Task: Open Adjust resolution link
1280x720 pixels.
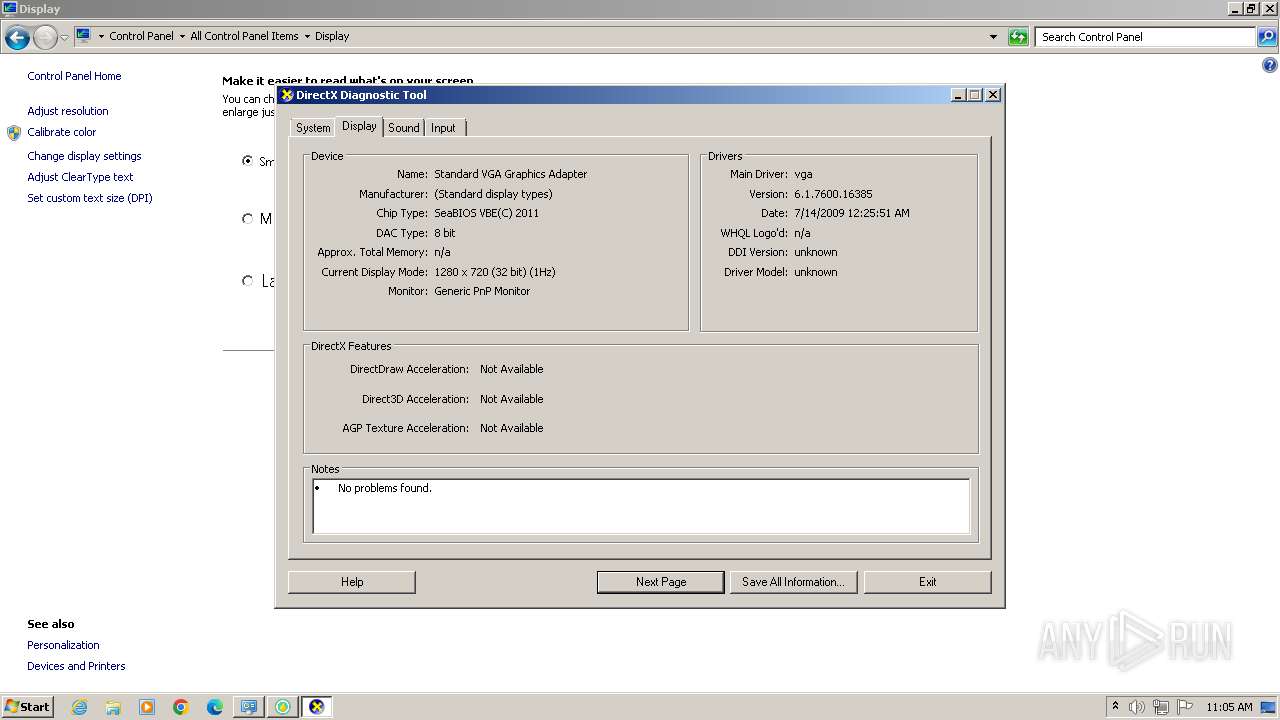Action: pyautogui.click(x=68, y=111)
